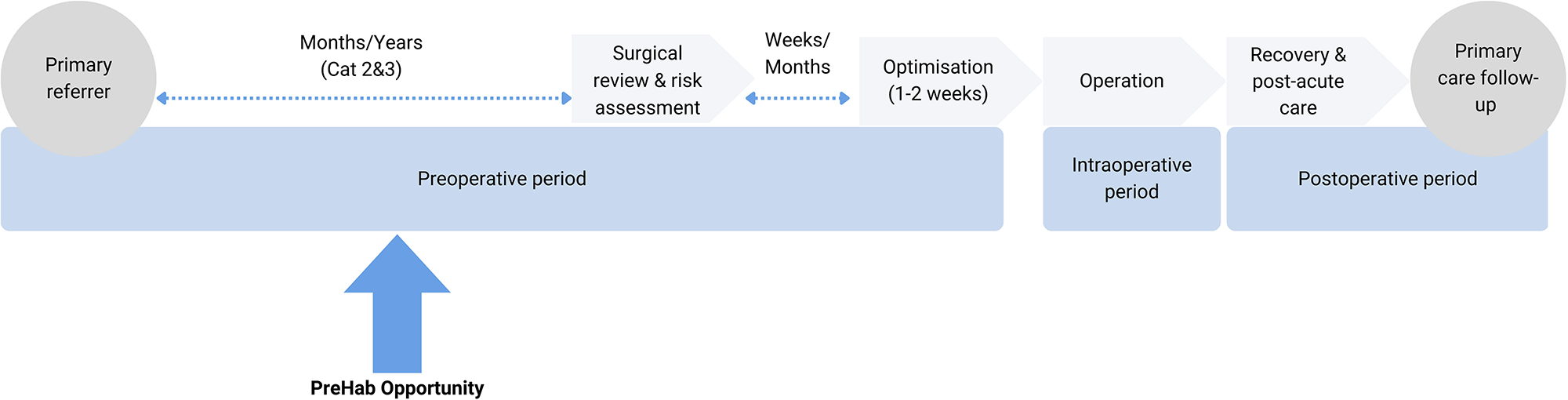This screenshot has height=400, width=1568.
Task: Click right arrowhead of the long dotted arrow
Action: pos(567,98)
